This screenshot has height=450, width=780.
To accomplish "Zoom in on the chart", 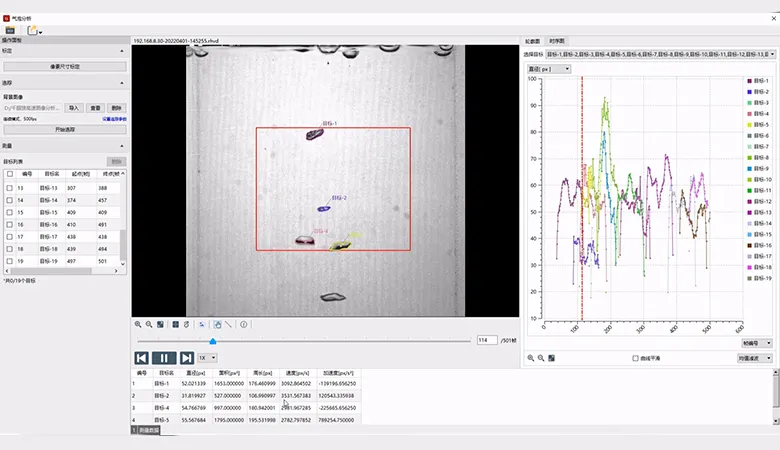I will point(530,357).
